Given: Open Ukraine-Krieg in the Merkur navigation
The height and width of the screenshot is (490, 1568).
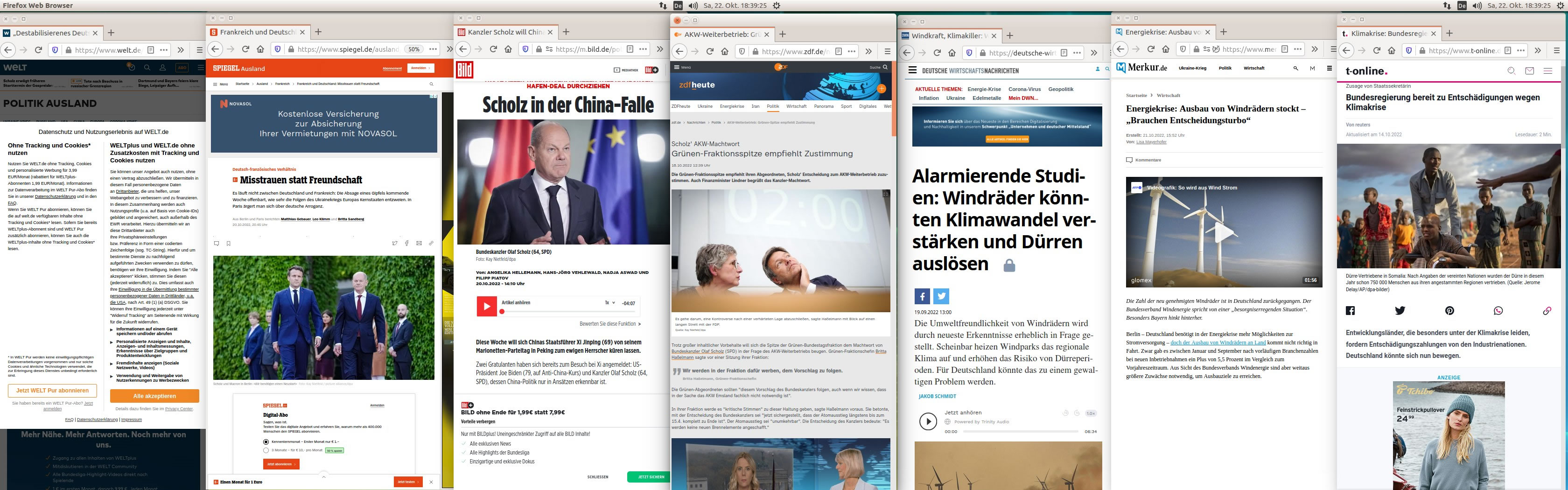Looking at the screenshot, I should tap(1192, 68).
